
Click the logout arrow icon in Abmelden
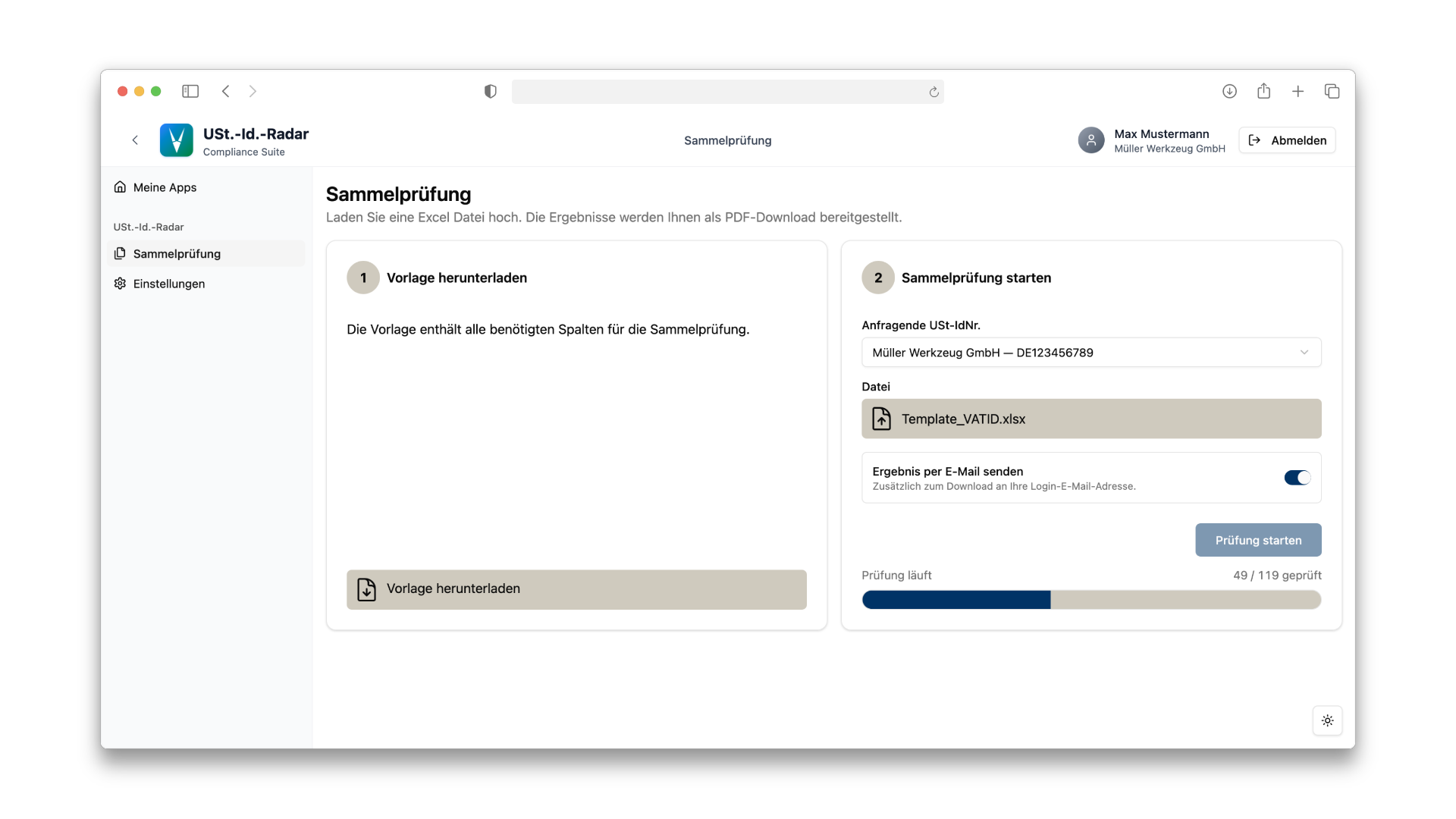pyautogui.click(x=1254, y=140)
